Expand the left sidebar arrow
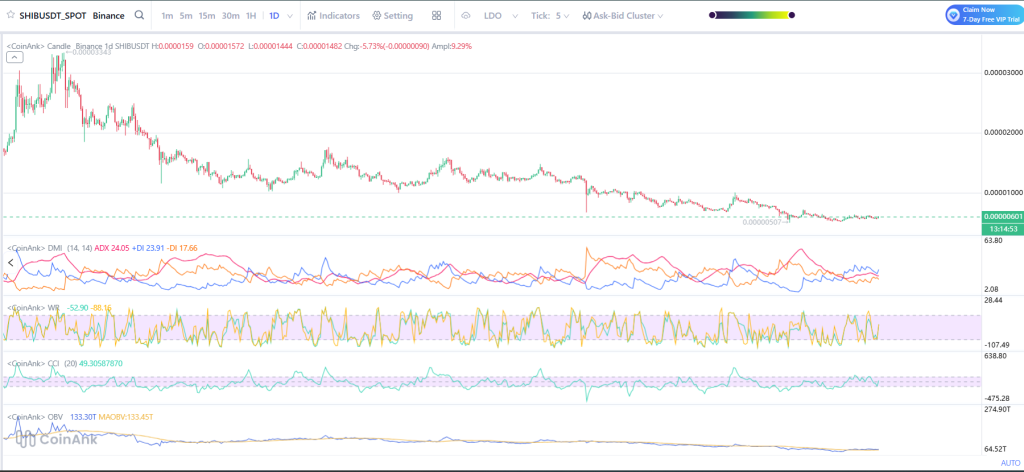The image size is (1024, 472). (10, 262)
